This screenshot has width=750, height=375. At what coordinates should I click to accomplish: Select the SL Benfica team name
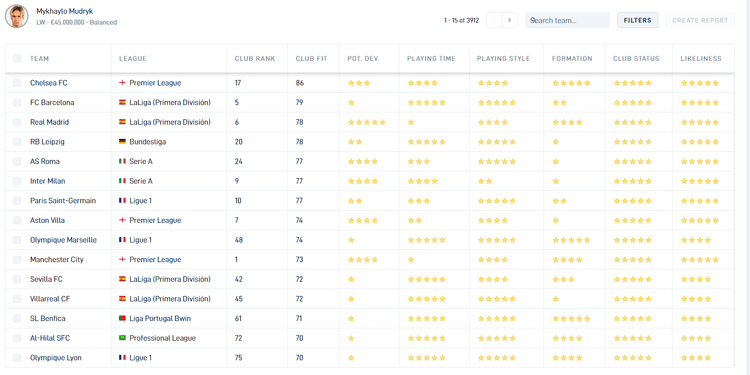[48, 319]
